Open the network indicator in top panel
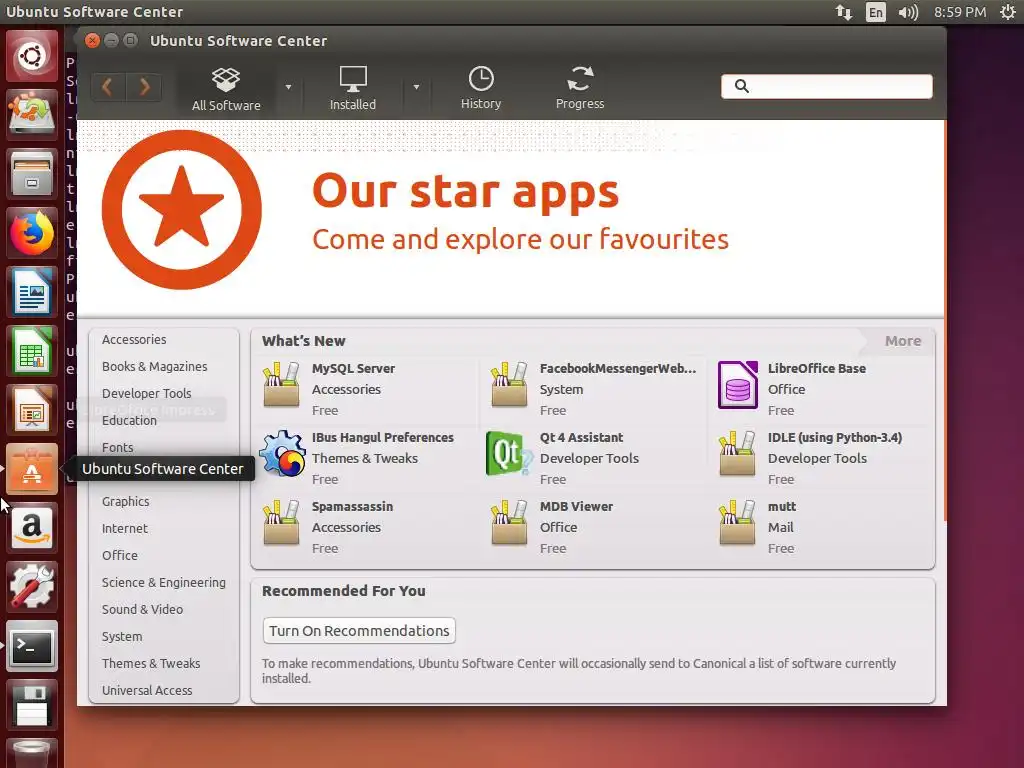Viewport: 1024px width, 768px height. point(844,12)
